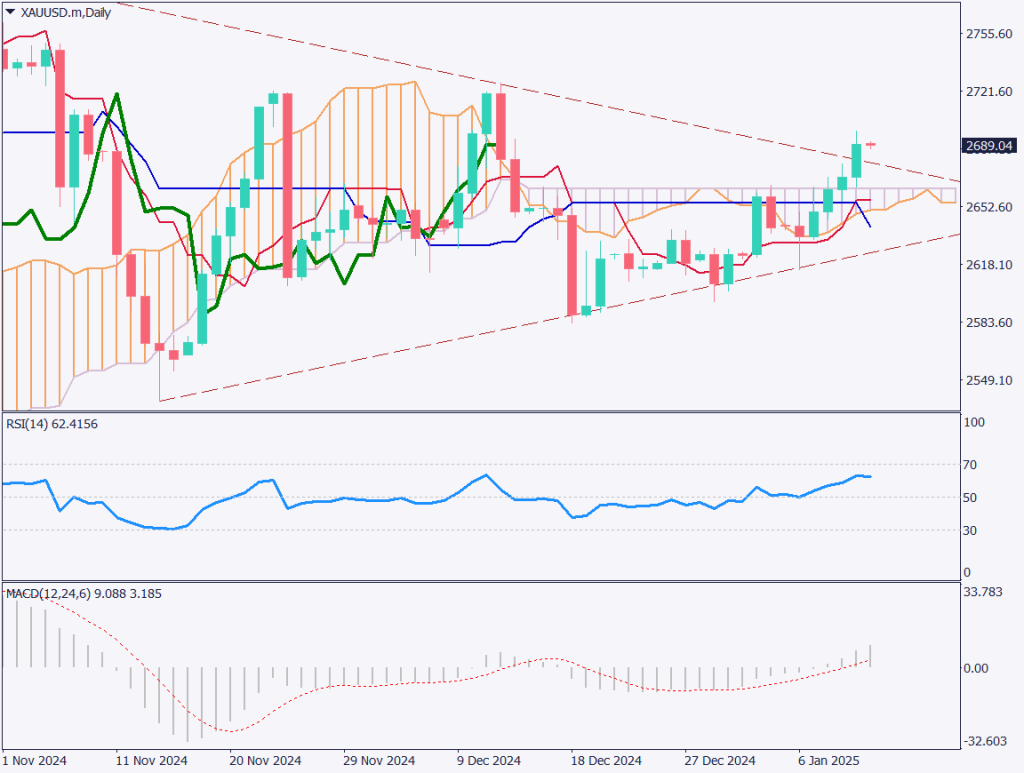Click the 11 Nov 2024 date label
The height and width of the screenshot is (773, 1024).
(152, 759)
